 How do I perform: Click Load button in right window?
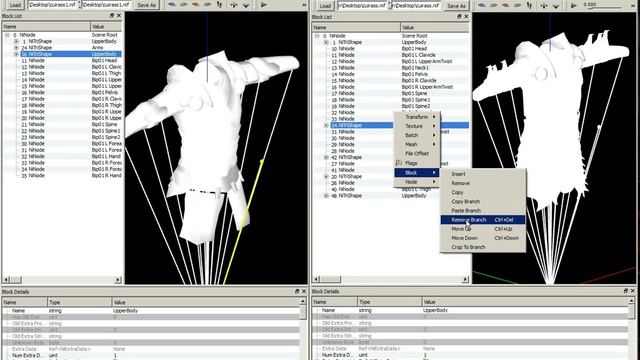[x=325, y=6]
